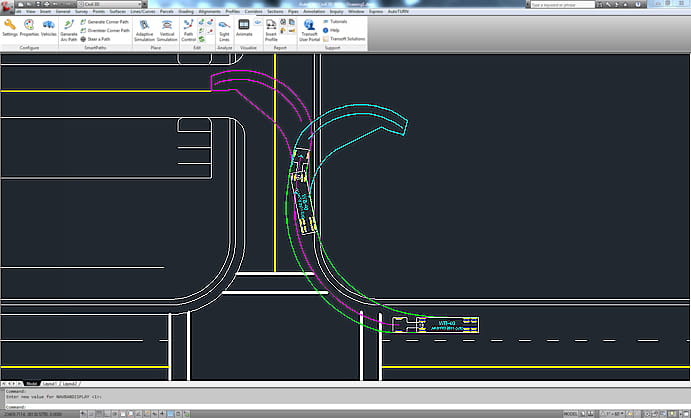Screen dimensions: 691x418
Task: Open Tutorials in Support panel
Action: tap(335, 22)
